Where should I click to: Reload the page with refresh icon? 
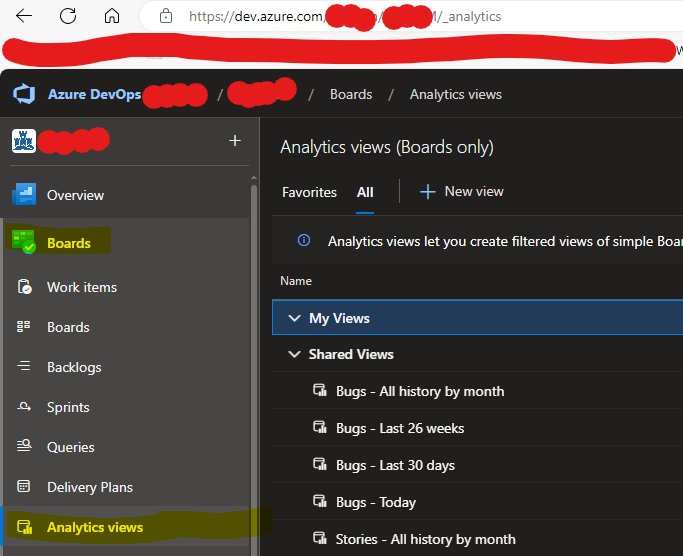[68, 16]
